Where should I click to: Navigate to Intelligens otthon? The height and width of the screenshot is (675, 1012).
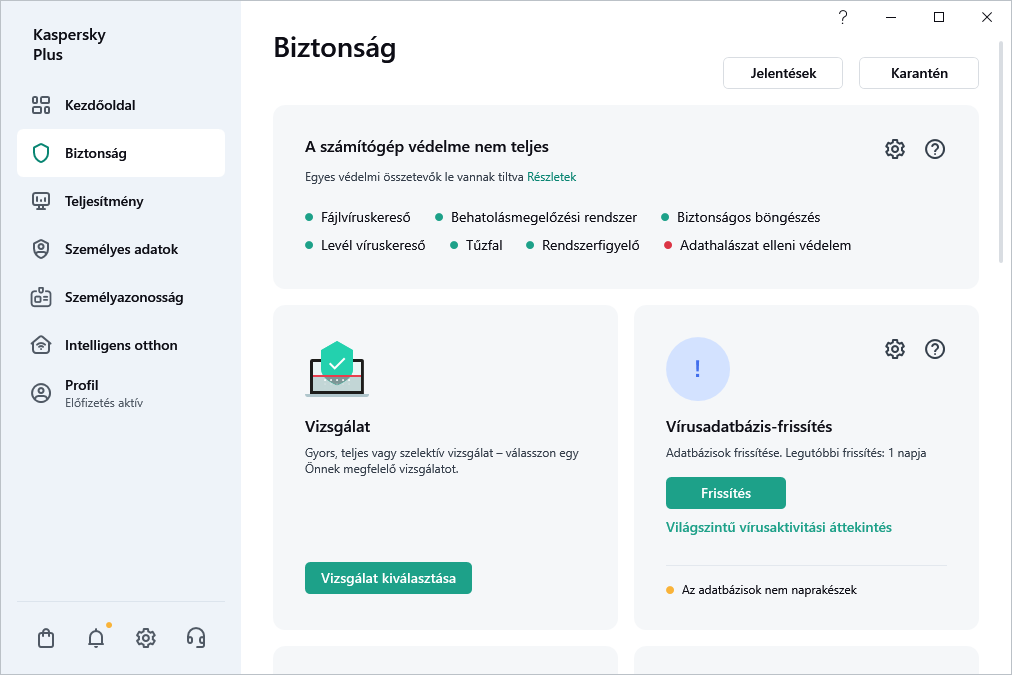[x=120, y=345]
